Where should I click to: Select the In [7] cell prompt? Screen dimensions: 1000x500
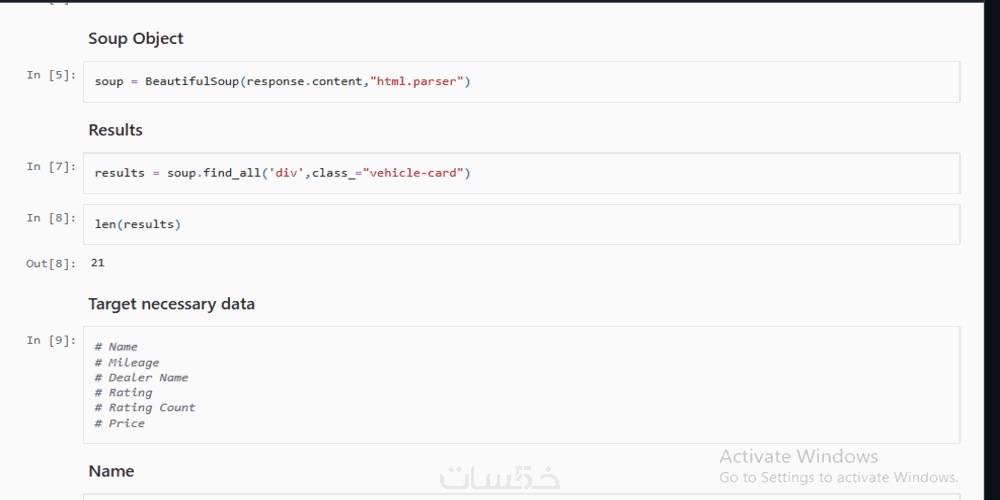click(50, 167)
